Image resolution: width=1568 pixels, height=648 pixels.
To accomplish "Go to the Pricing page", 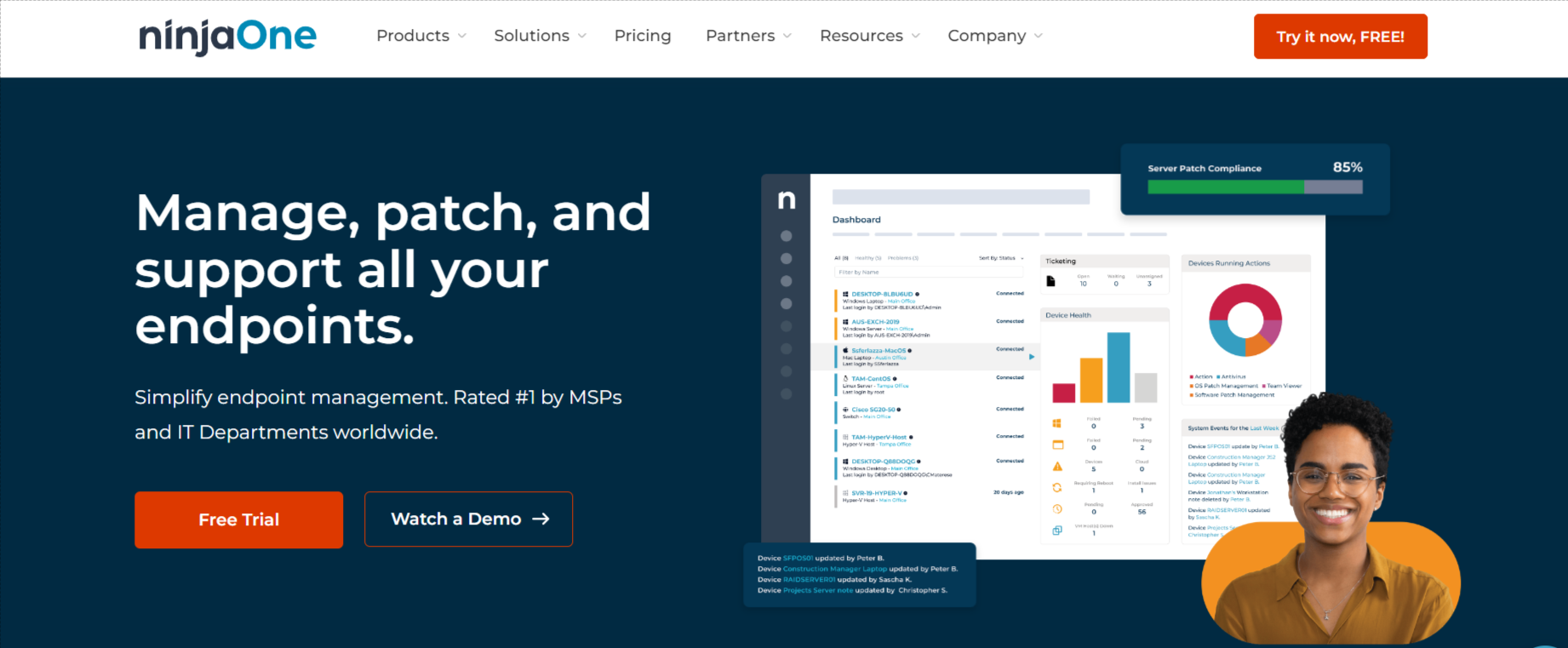I will coord(643,36).
